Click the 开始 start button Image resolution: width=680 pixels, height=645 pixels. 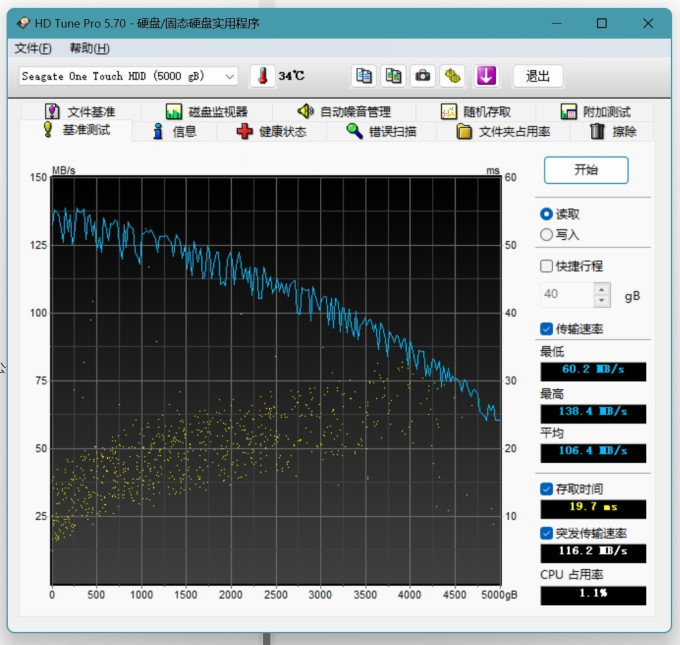click(x=586, y=170)
